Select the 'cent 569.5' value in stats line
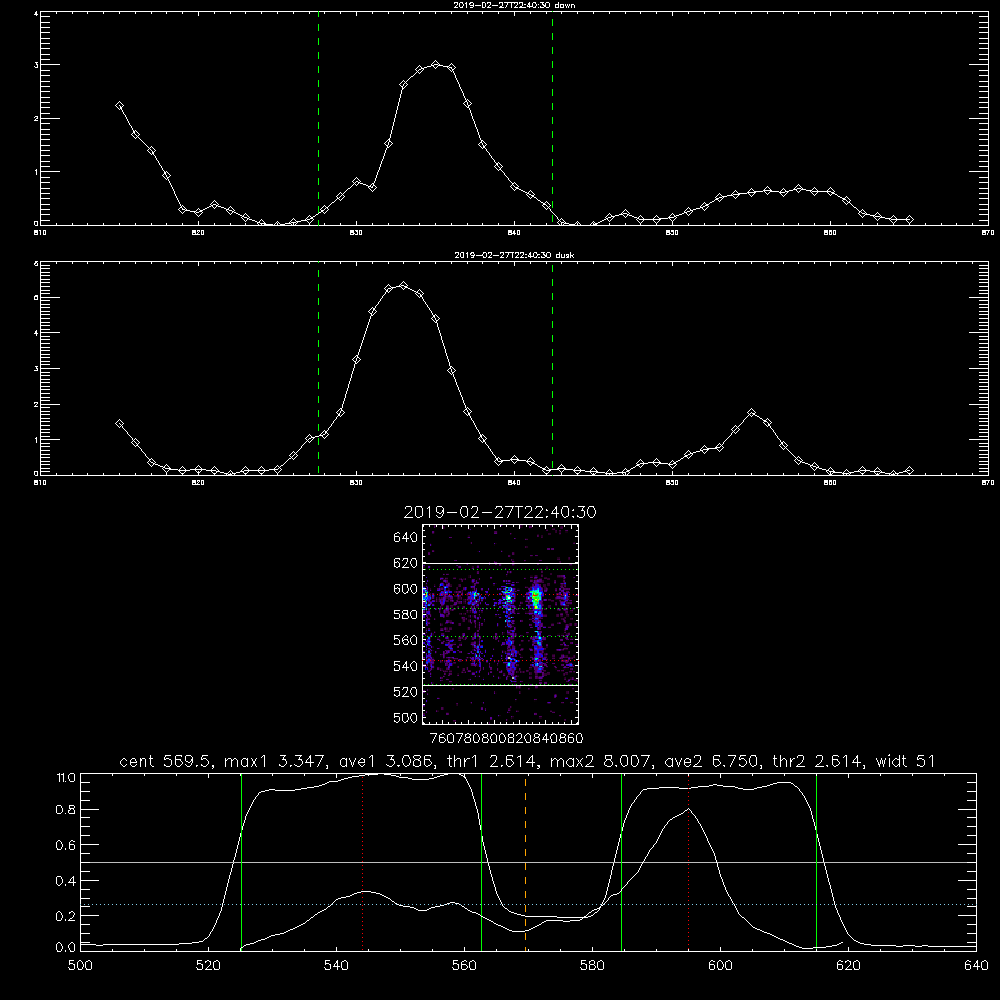1000x1000 pixels. 168,761
